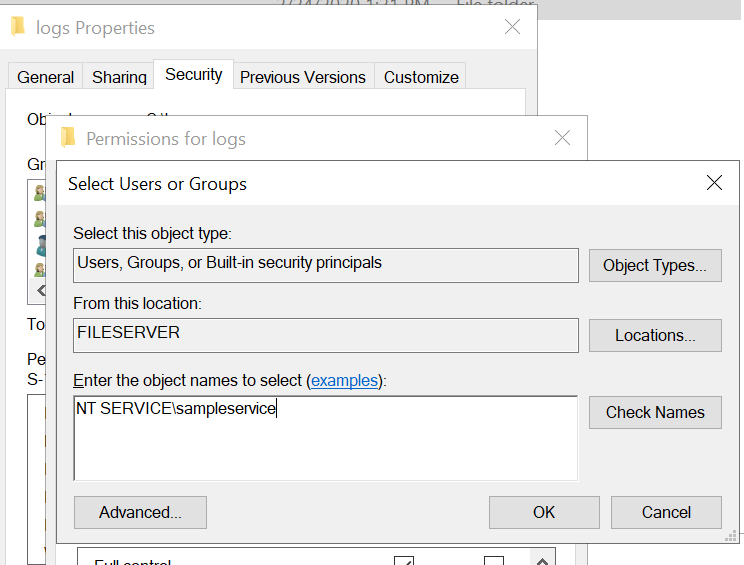The height and width of the screenshot is (565, 744).
Task: Select the Customize tab
Action: pyautogui.click(x=421, y=77)
